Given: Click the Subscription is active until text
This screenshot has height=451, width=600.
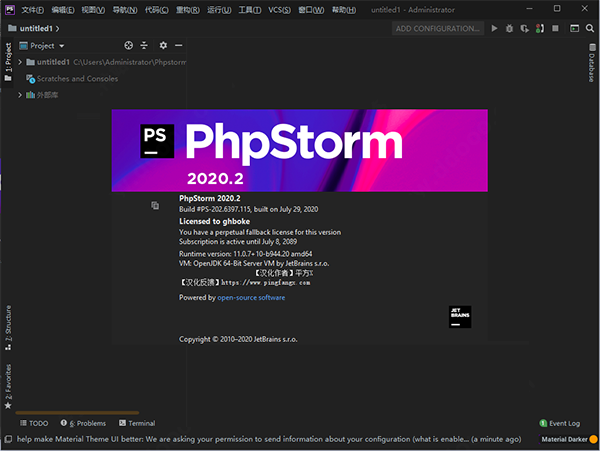Looking at the screenshot, I should click(238, 242).
